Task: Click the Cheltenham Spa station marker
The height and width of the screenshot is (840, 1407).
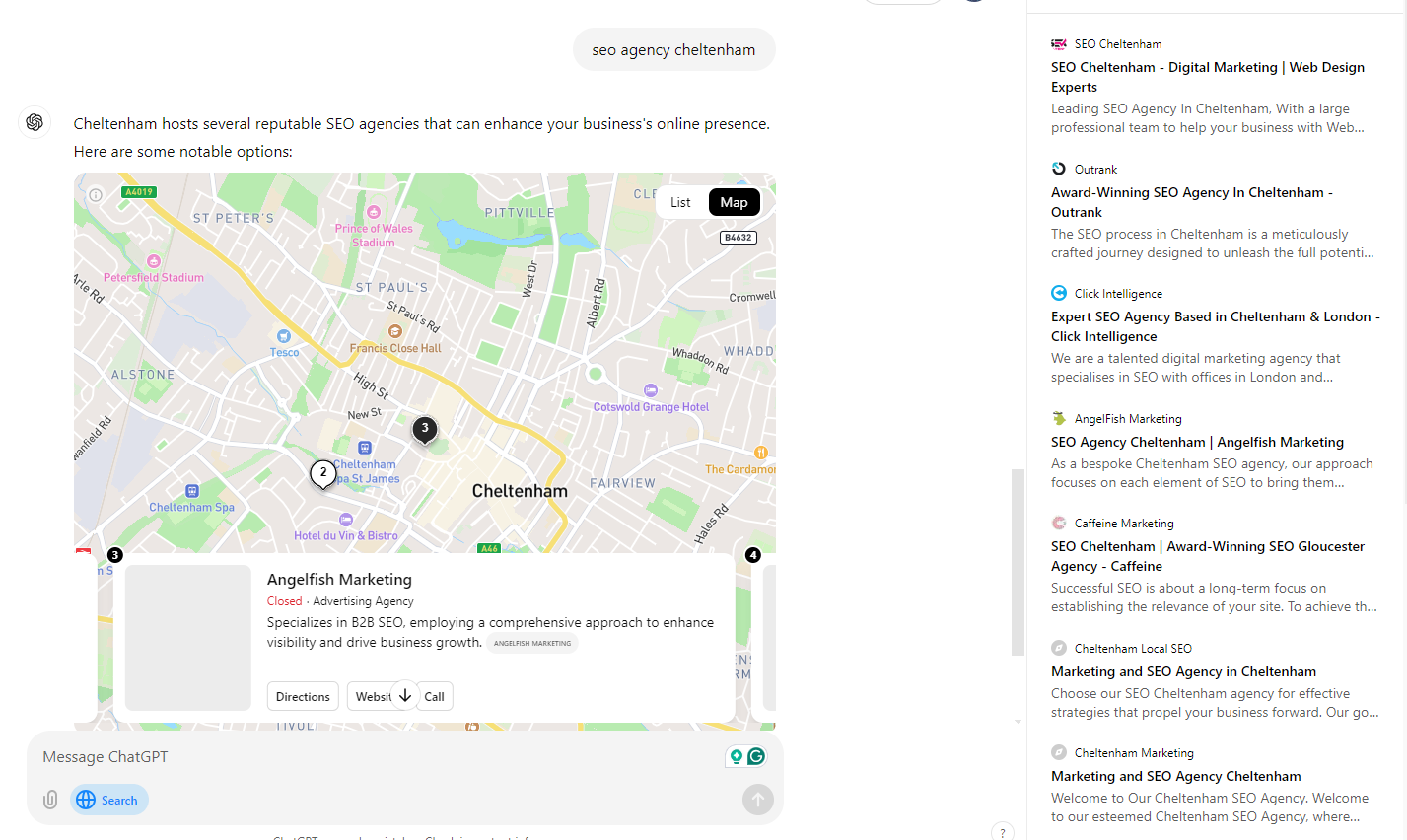Action: pos(192,491)
